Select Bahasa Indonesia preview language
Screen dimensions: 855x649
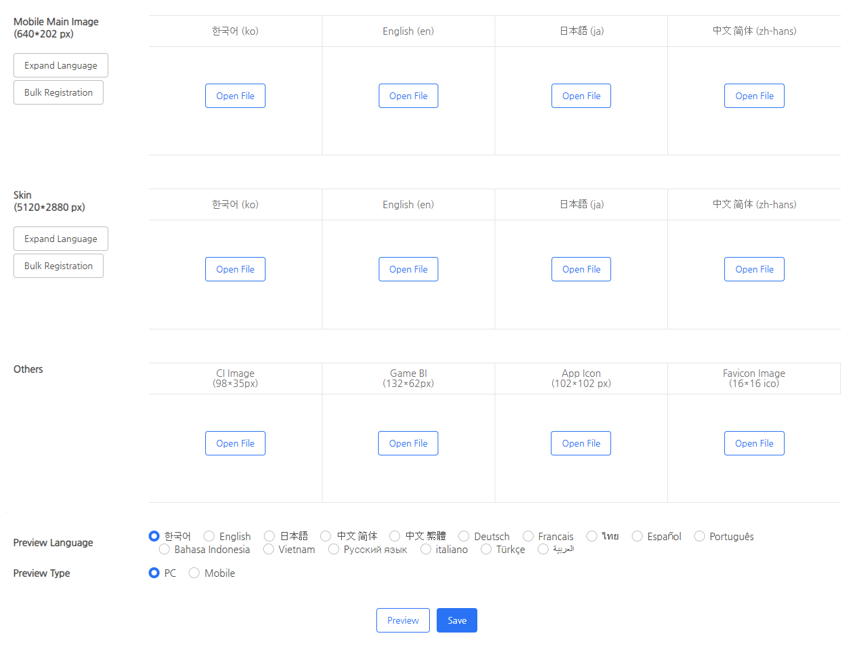click(165, 549)
